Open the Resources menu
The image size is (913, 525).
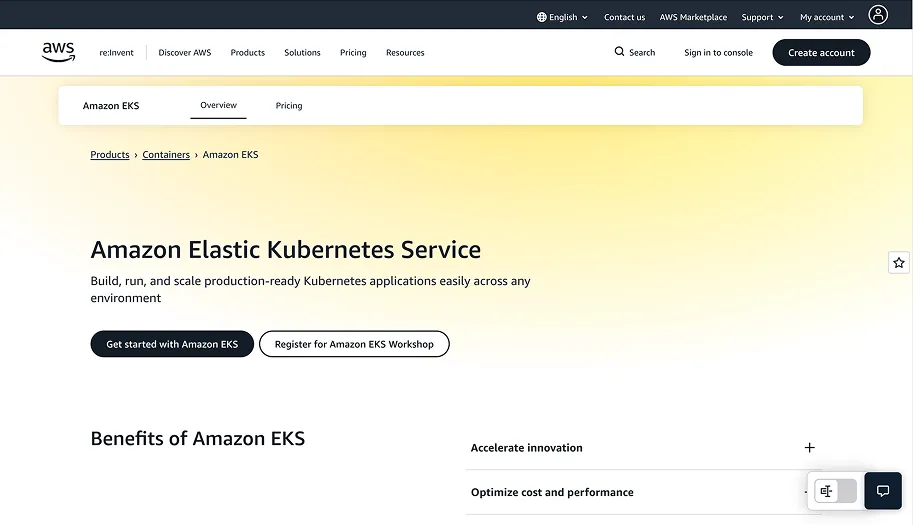point(405,52)
